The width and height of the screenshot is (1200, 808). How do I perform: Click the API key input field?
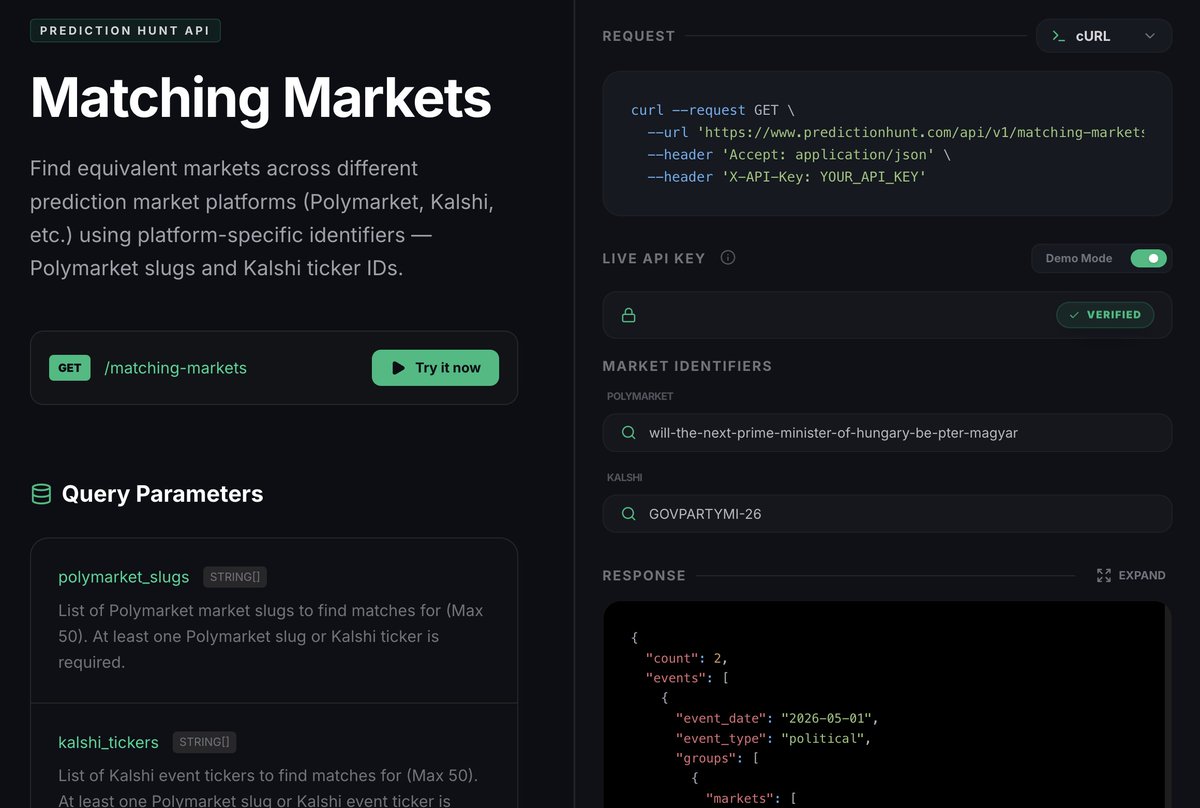coord(887,315)
